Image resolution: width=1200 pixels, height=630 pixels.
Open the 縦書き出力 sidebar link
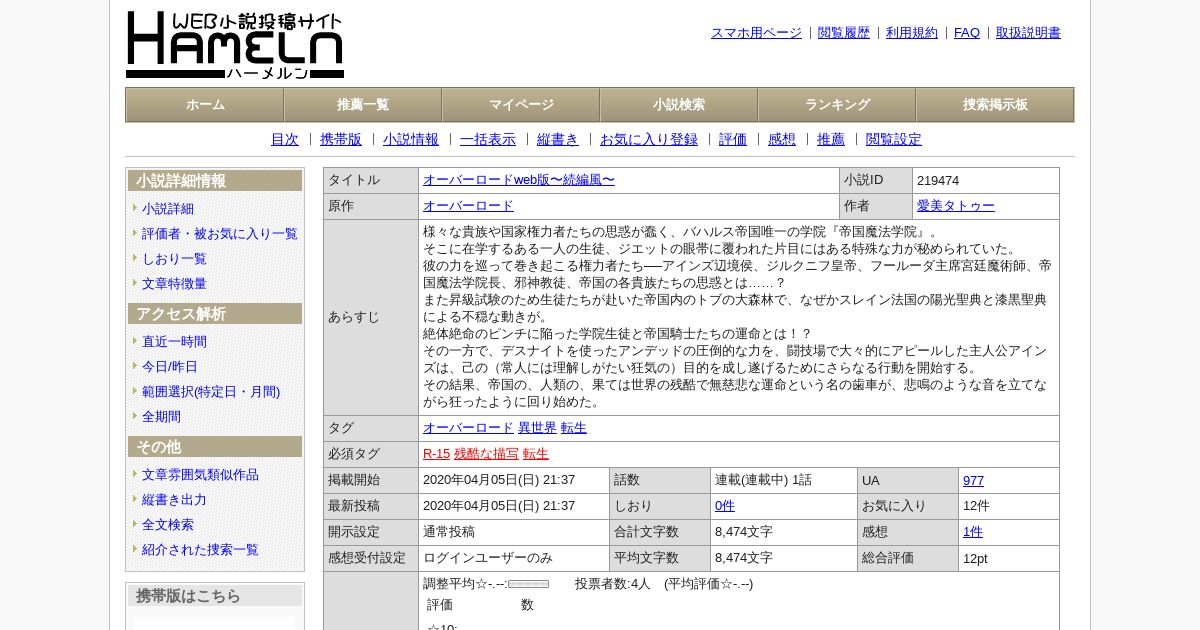pos(174,500)
